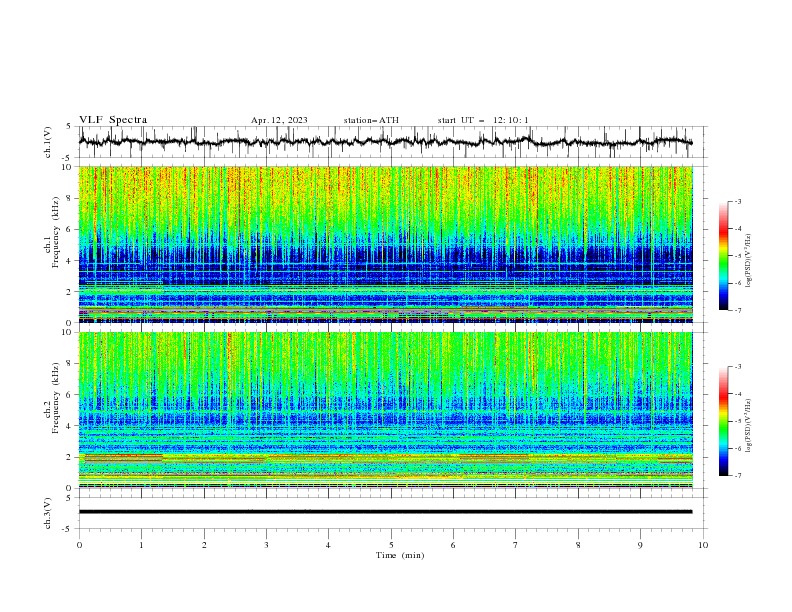Click the ch.2 spectrogram color bar

[x=723, y=421]
